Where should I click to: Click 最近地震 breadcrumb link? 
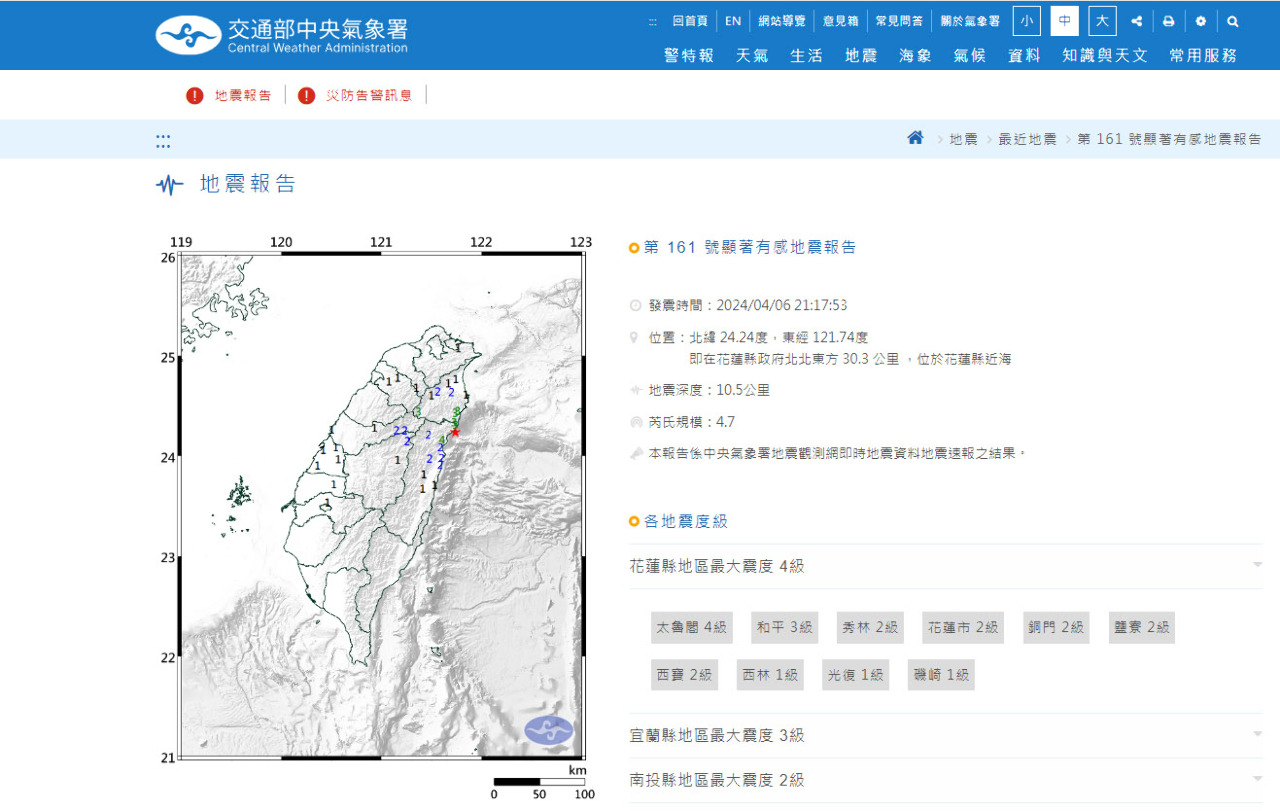tap(1027, 139)
